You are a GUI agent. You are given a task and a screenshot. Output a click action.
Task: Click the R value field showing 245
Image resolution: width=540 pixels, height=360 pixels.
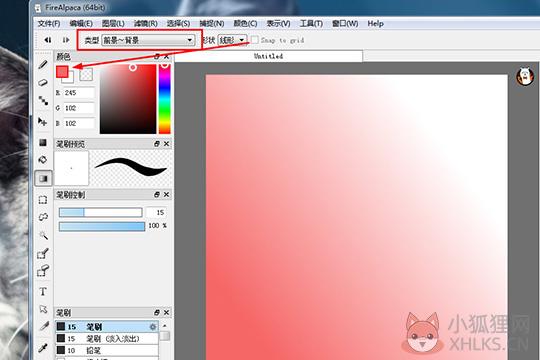[79, 93]
